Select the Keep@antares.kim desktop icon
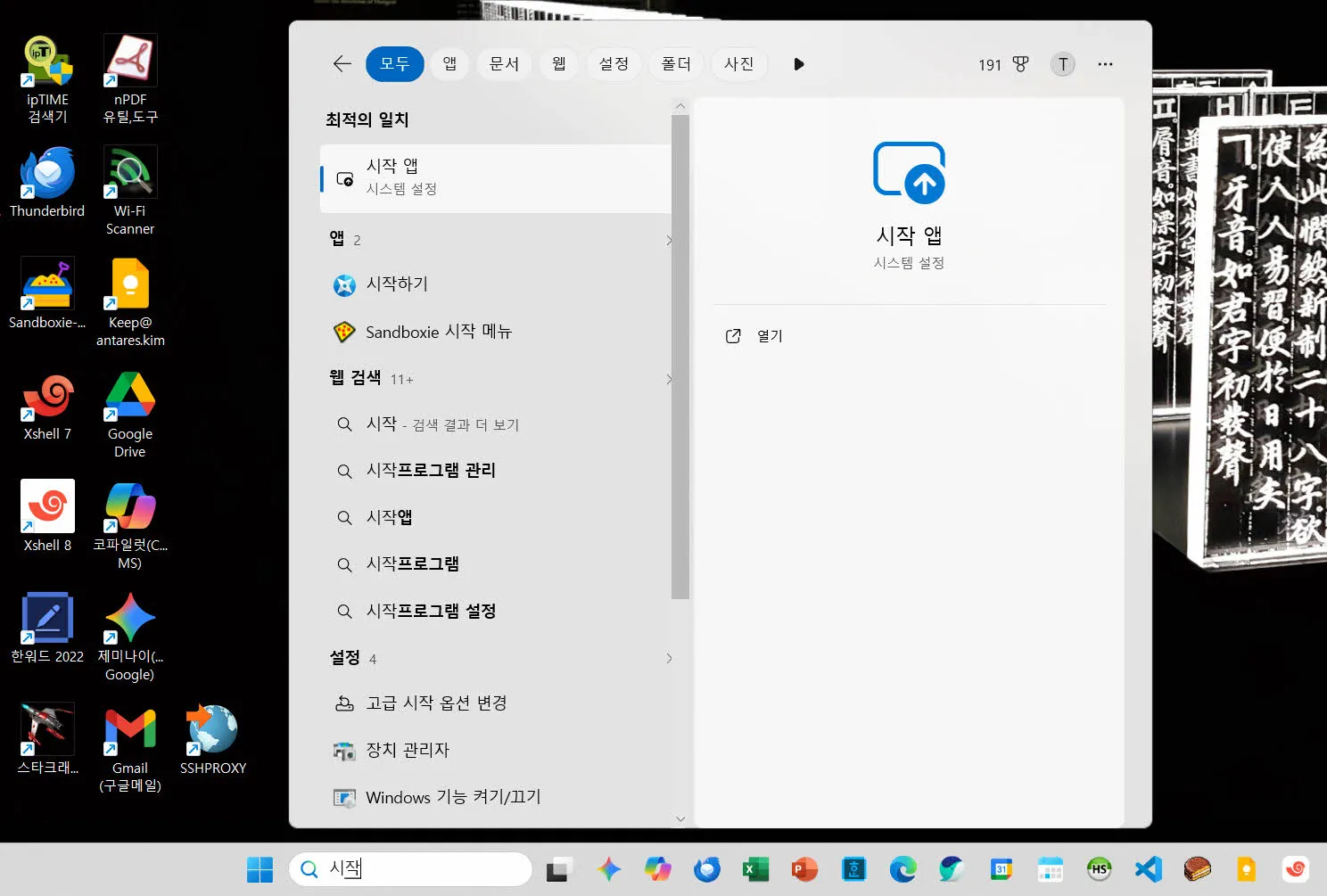The image size is (1327, 896). (x=130, y=302)
